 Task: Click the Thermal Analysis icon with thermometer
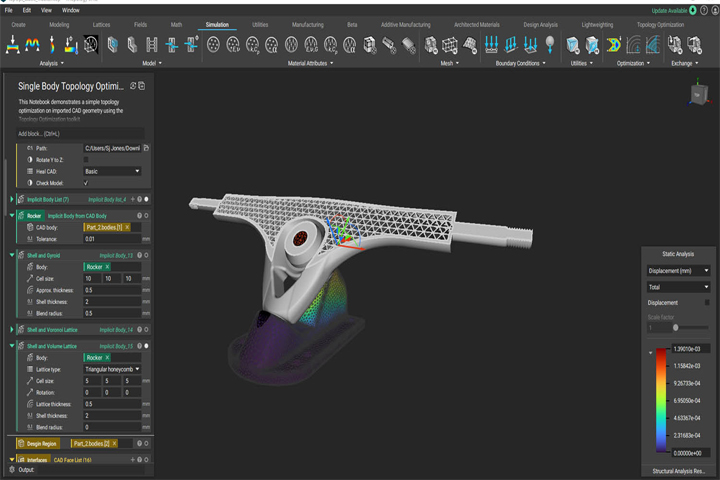click(71, 45)
